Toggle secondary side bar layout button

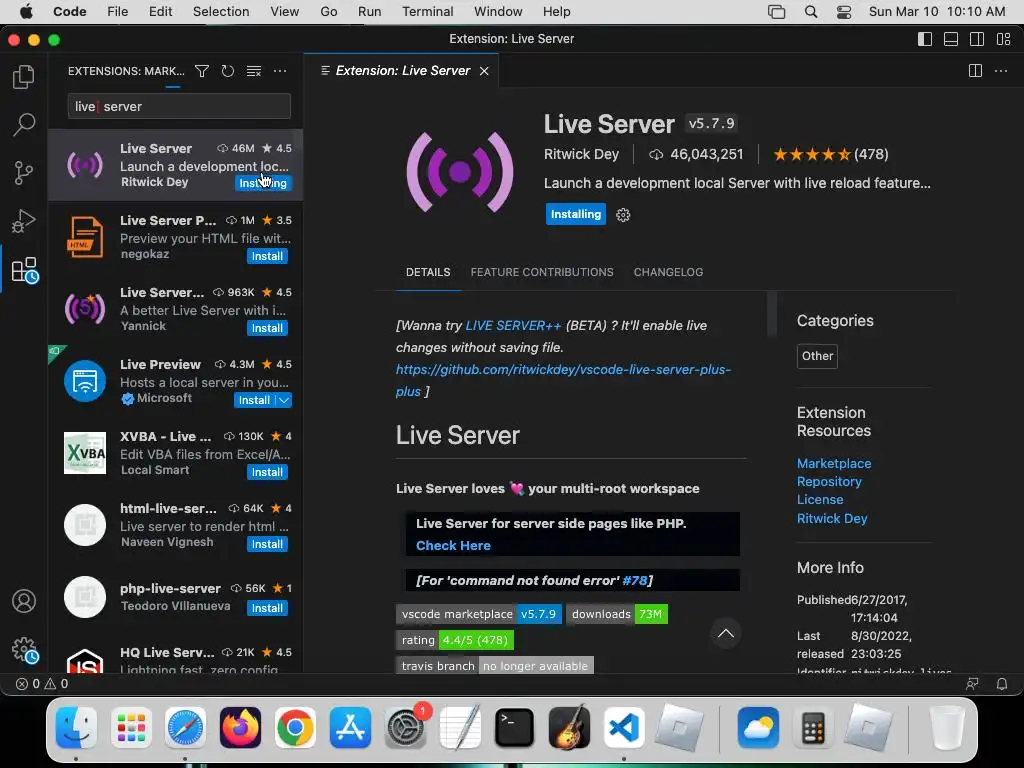[x=977, y=39]
